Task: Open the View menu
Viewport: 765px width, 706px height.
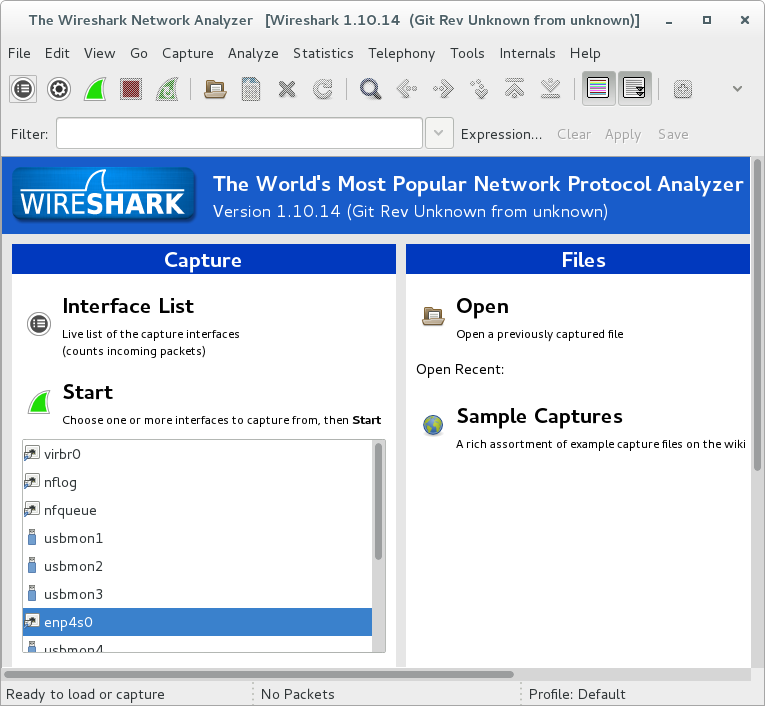Action: [x=100, y=53]
